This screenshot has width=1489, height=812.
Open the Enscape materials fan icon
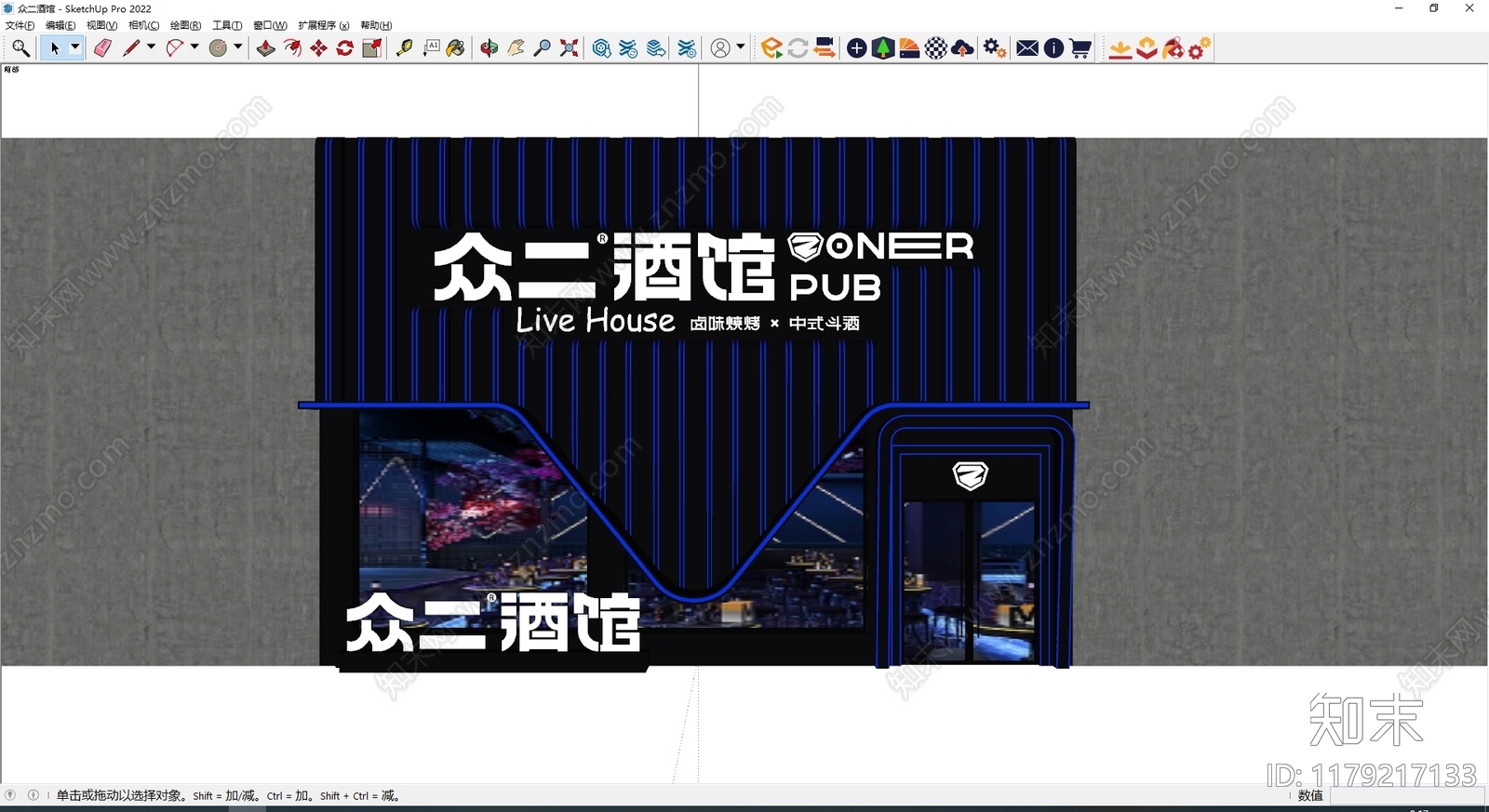[910, 48]
